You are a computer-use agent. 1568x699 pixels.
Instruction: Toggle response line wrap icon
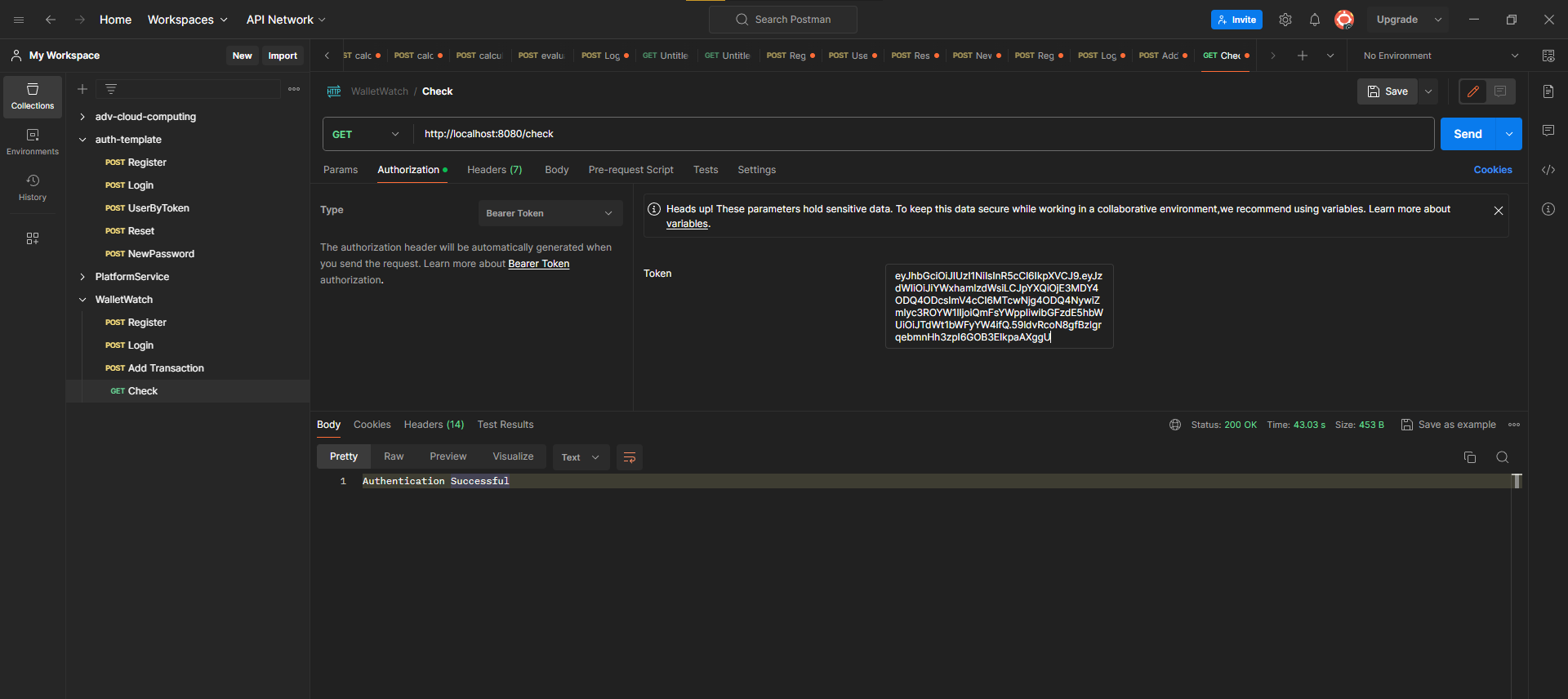coord(630,457)
